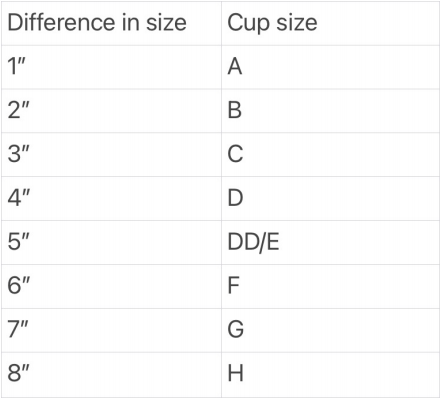Select the DD/E cup size cell

pyautogui.click(x=330, y=243)
